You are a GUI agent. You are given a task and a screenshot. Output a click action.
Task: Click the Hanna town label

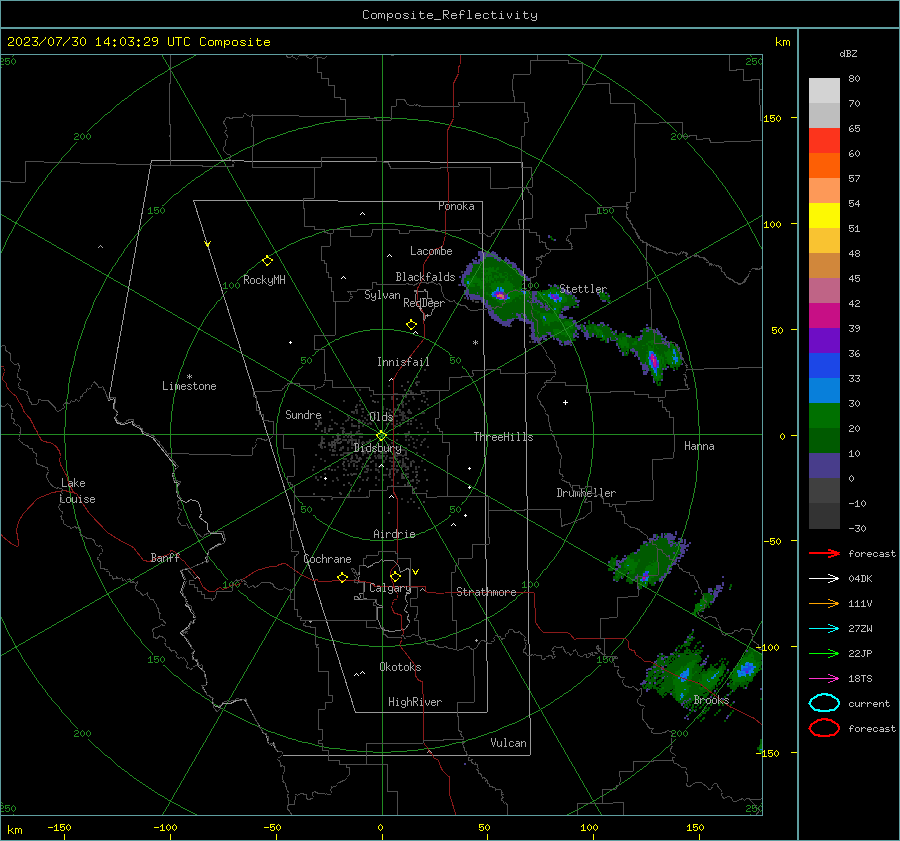(x=699, y=446)
